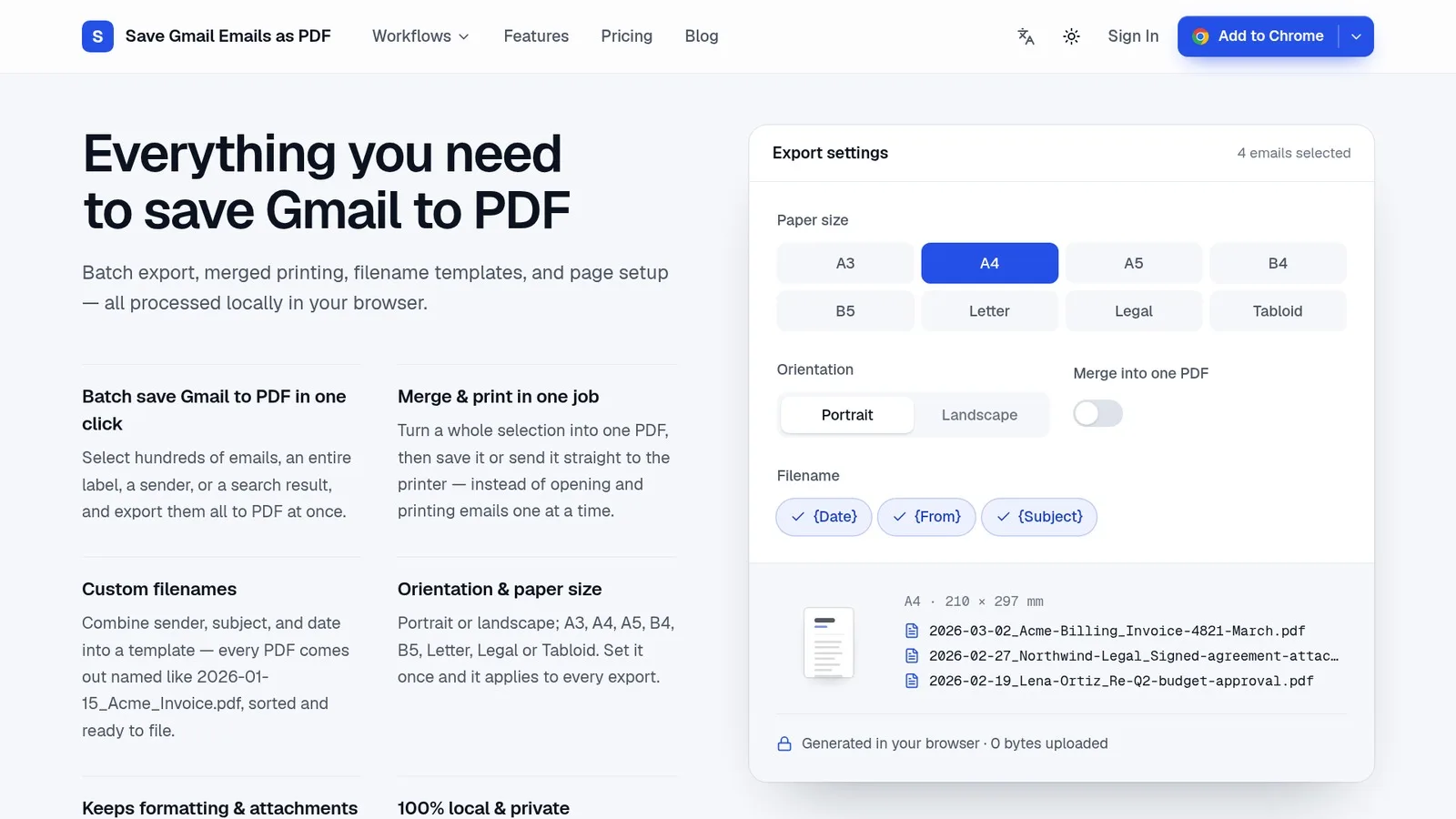The height and width of the screenshot is (819, 1456).
Task: Click the 2026-02-19 Lena-Ortiz filename
Action: point(1121,681)
